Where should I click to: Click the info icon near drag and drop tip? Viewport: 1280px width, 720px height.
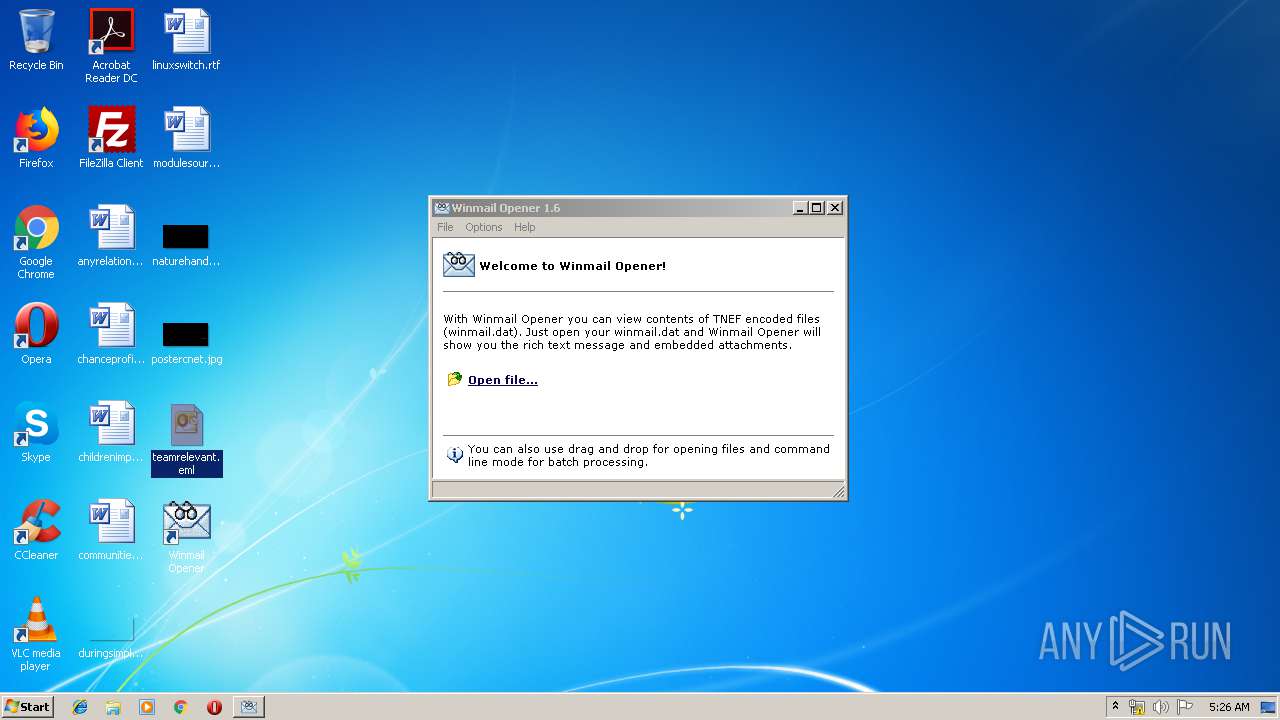coord(455,455)
